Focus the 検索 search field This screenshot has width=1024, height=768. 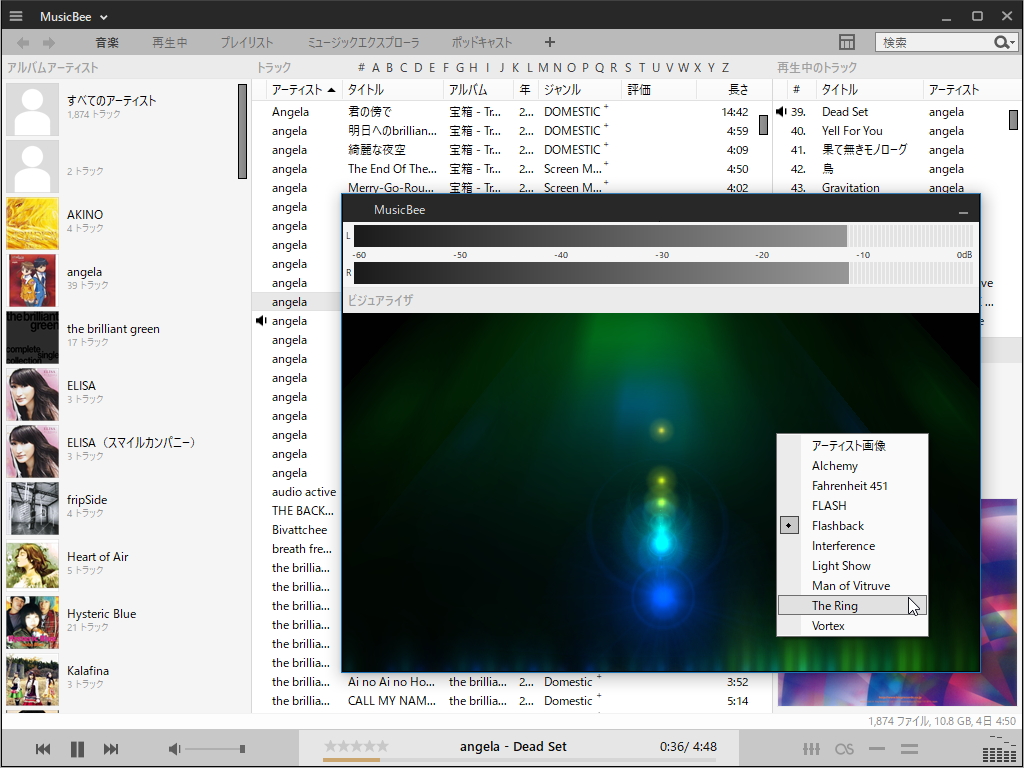coord(933,42)
